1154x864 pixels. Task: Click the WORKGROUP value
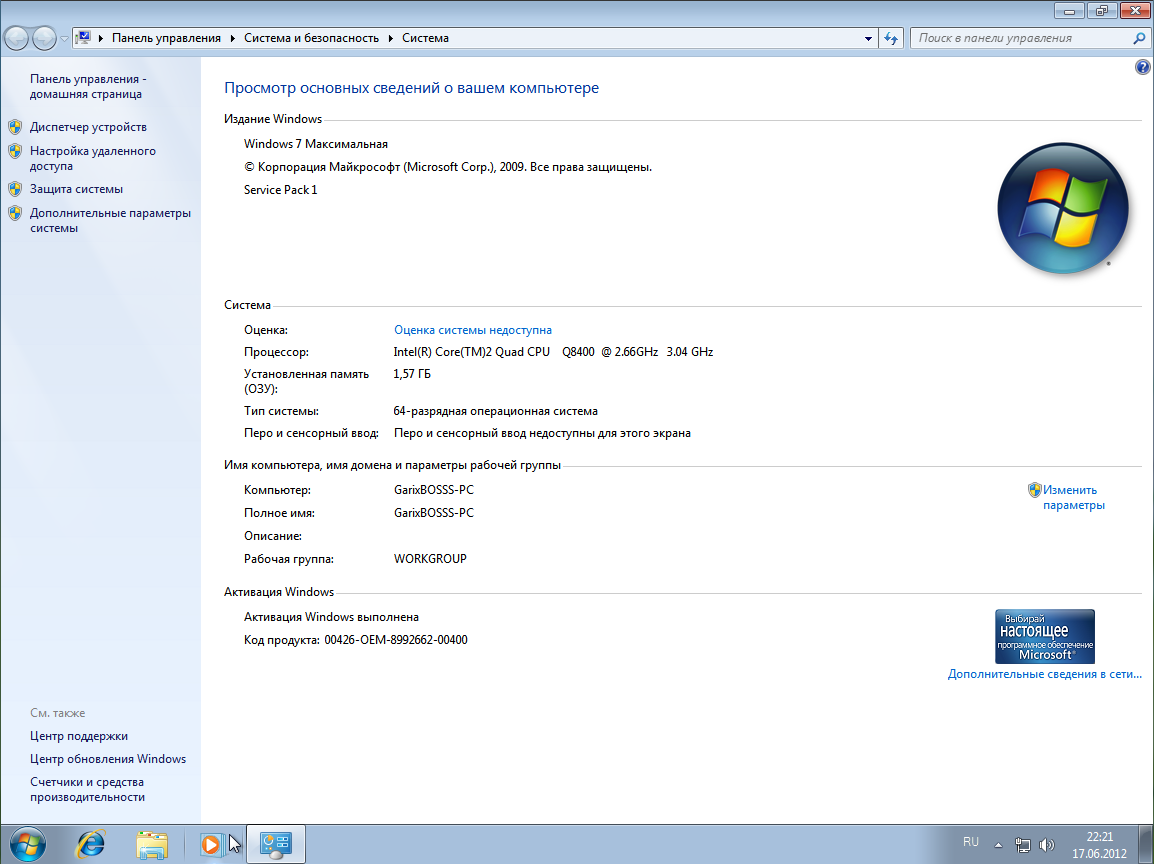click(x=430, y=559)
